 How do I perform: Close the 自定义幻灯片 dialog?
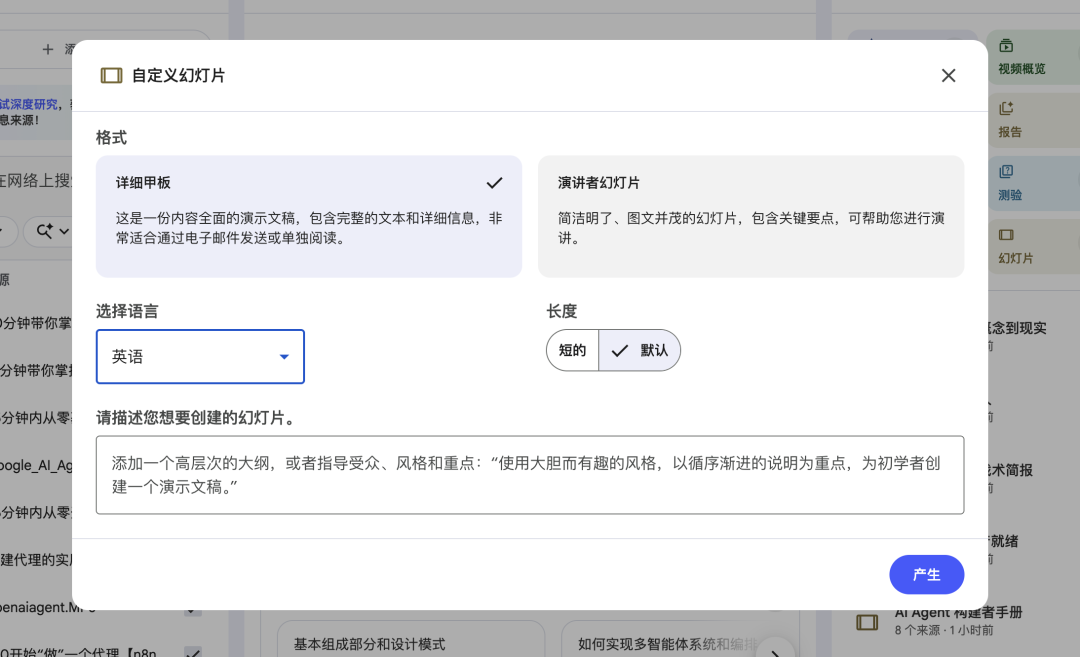click(948, 75)
